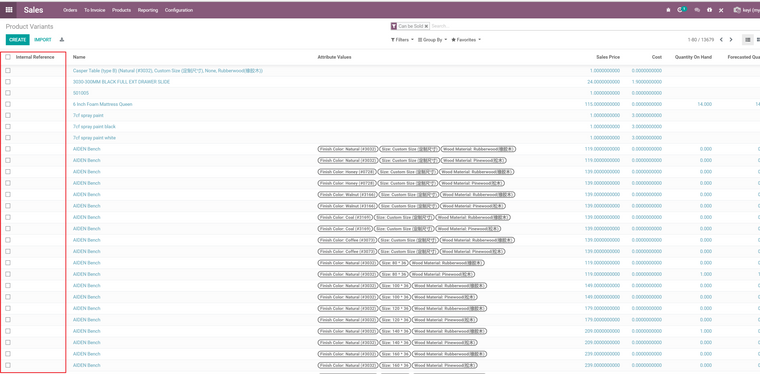
Task: Expand the Filters dropdown
Action: (402, 40)
